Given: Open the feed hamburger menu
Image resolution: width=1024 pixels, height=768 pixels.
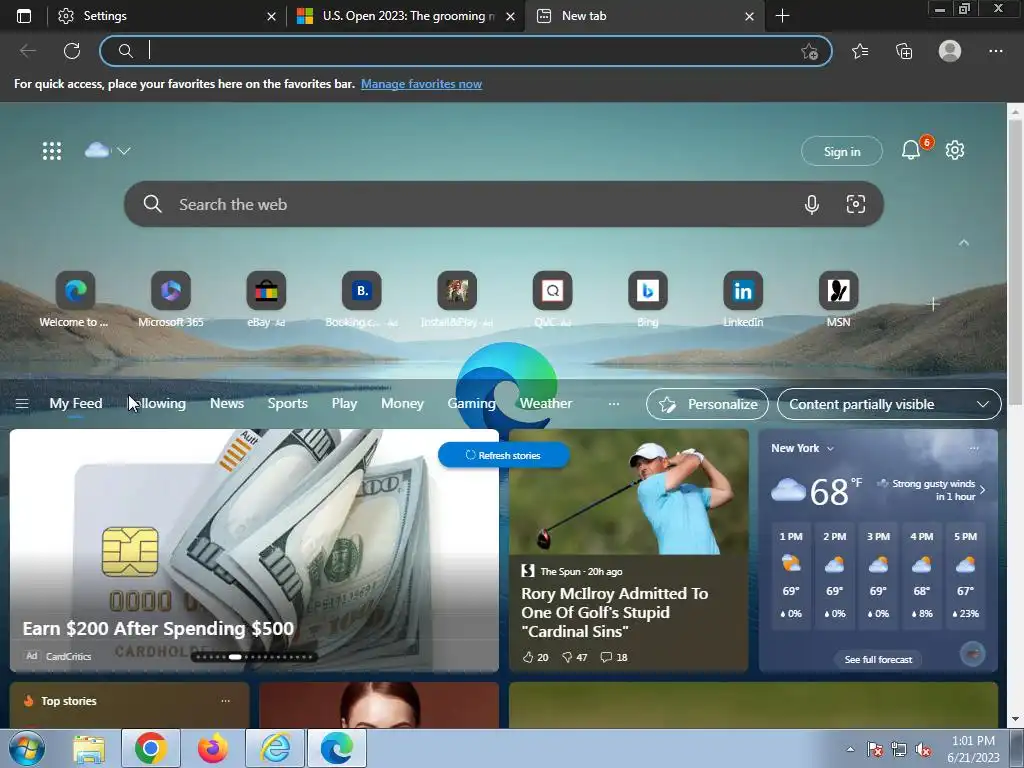Looking at the screenshot, I should coord(22,404).
